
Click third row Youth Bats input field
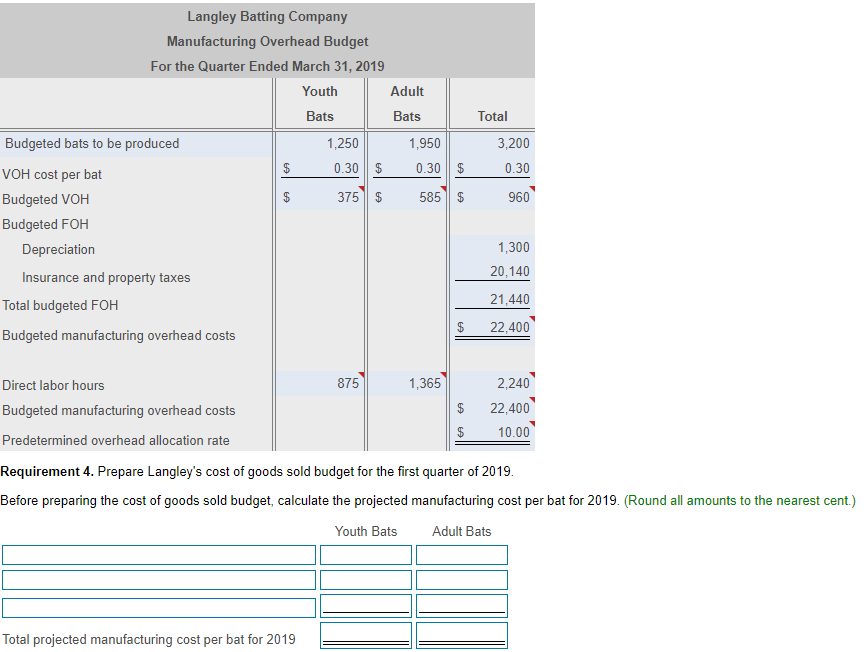[366, 606]
